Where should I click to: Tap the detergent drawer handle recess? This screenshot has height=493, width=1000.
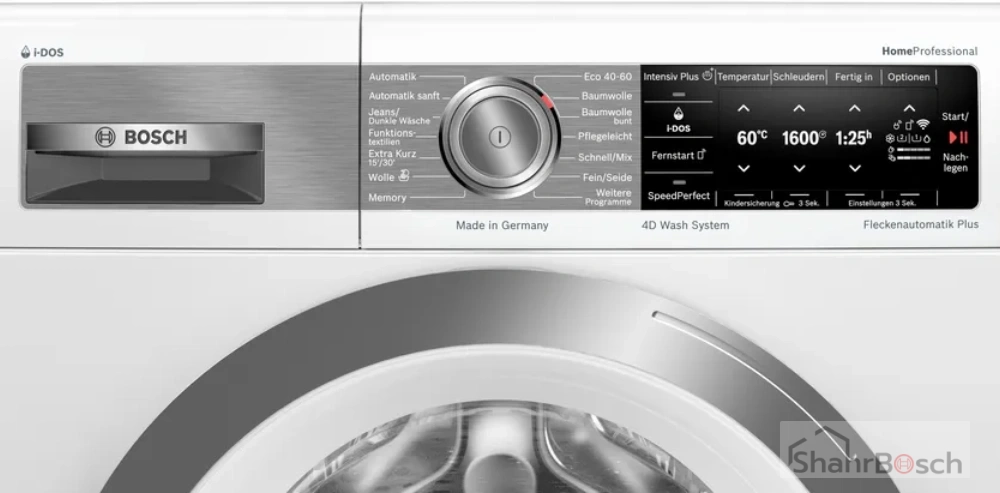coord(145,177)
